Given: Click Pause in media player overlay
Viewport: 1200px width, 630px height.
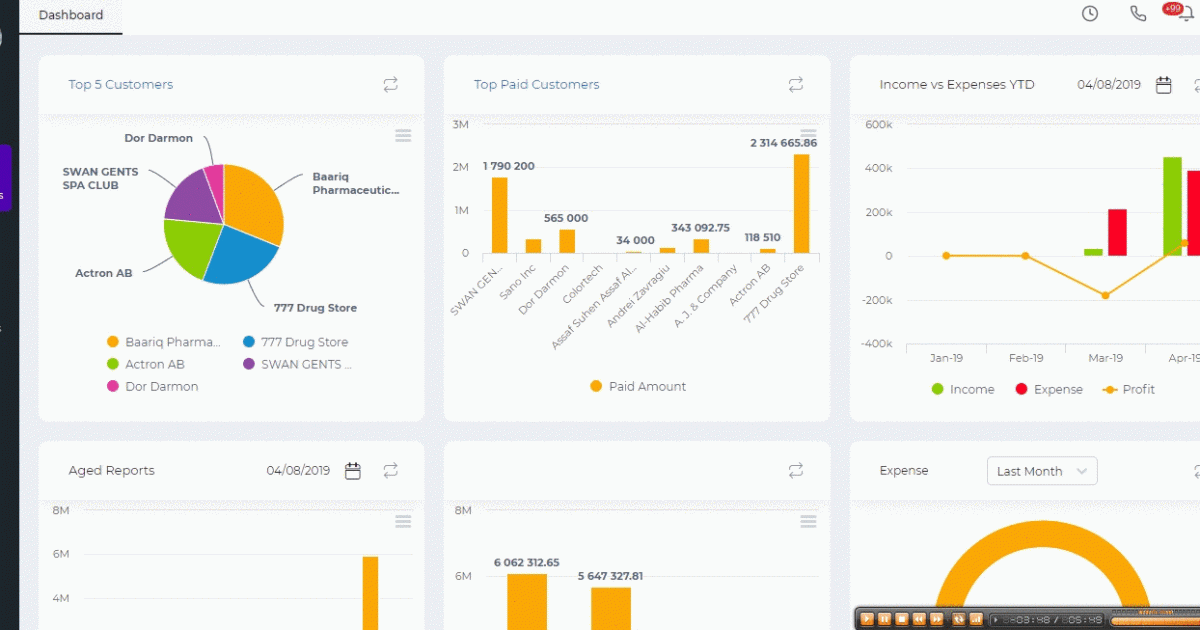Looking at the screenshot, I should click(884, 619).
